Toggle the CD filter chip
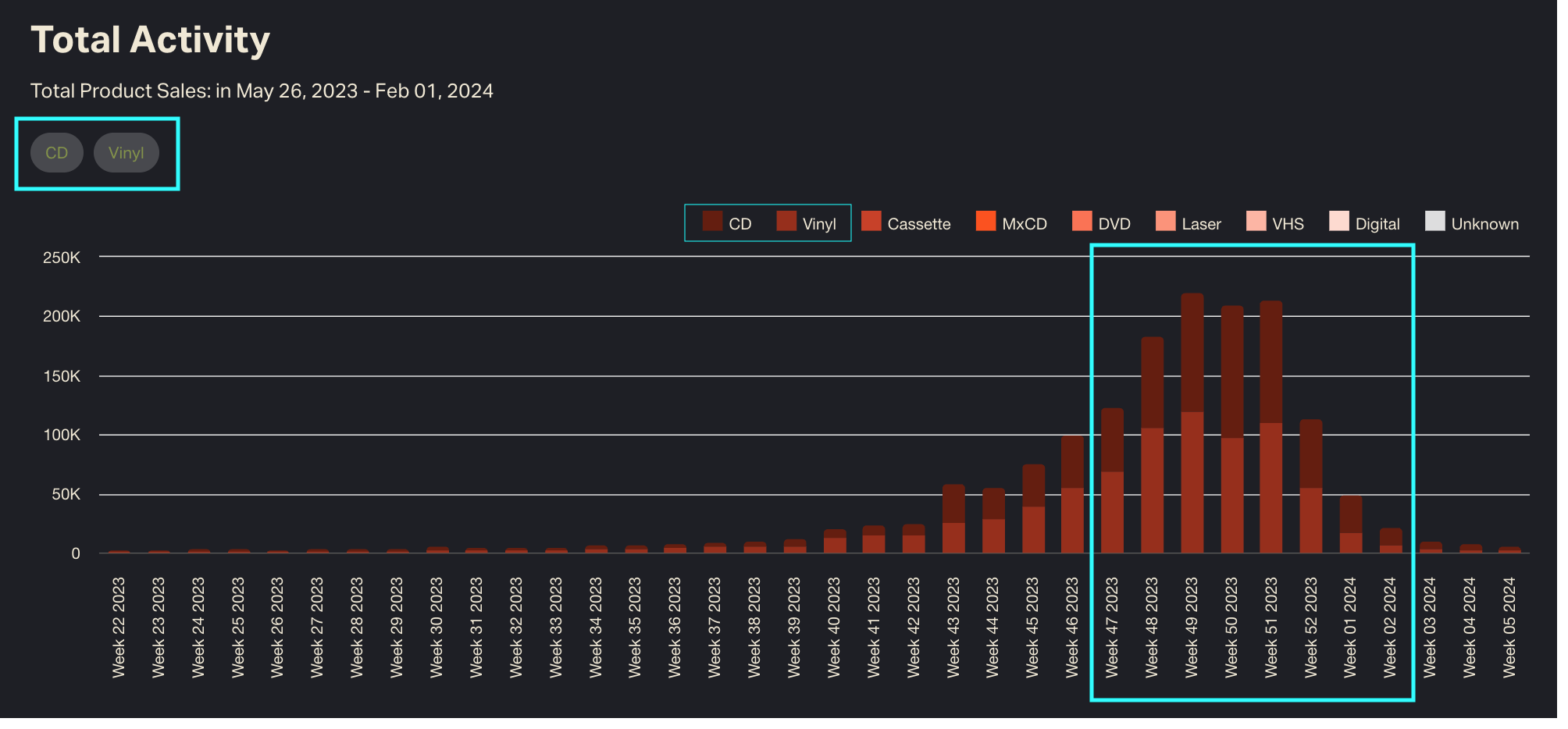The width and height of the screenshot is (1568, 729). [56, 153]
